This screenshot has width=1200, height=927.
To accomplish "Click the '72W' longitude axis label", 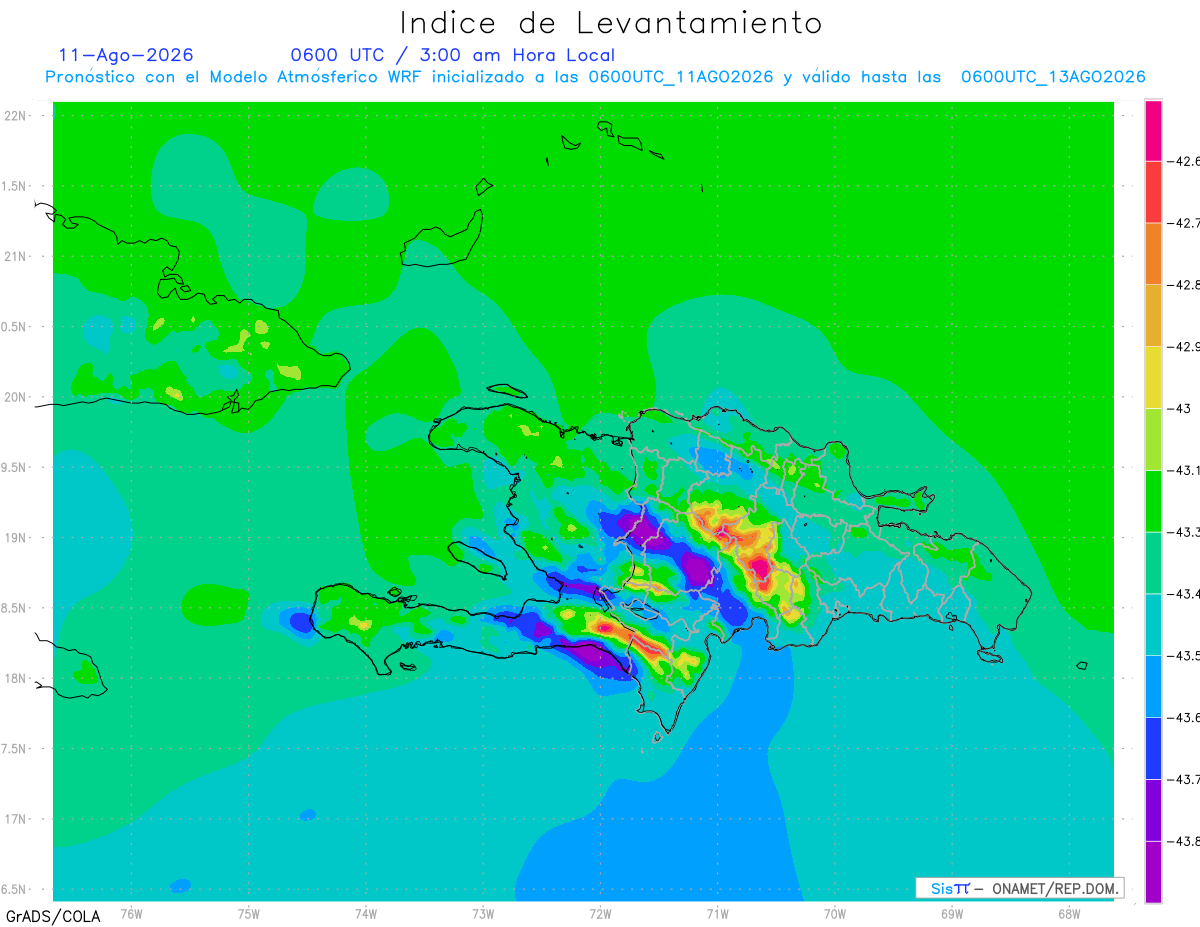I will (x=600, y=914).
